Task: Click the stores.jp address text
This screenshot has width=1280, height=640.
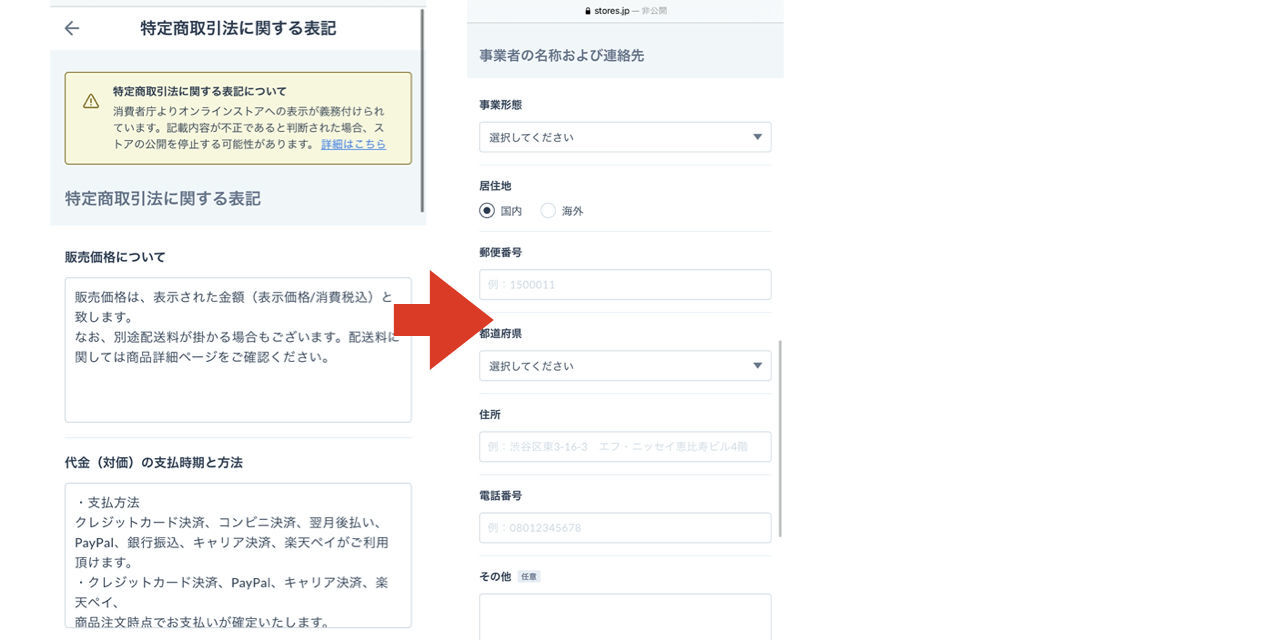Action: [x=610, y=11]
